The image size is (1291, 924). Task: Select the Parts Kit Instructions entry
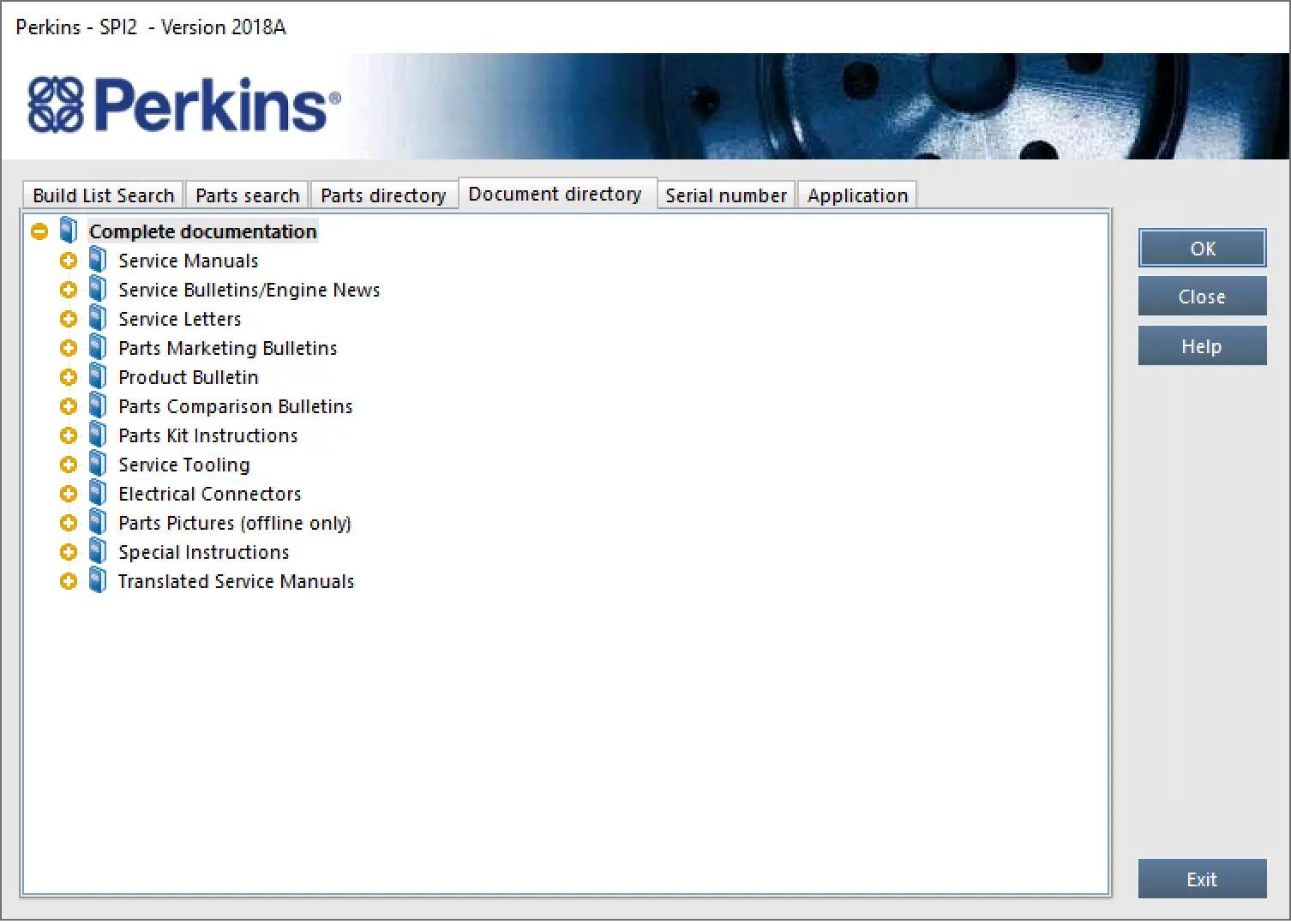point(207,435)
